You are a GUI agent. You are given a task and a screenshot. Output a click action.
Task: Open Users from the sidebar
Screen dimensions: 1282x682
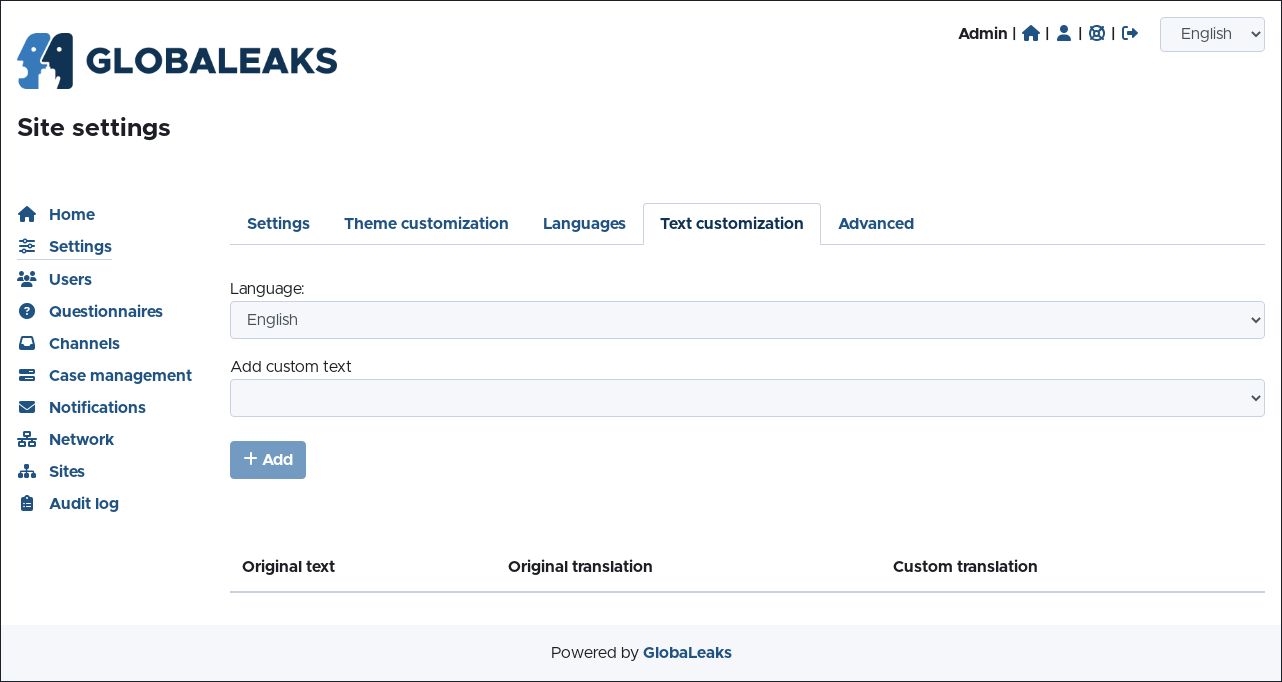pyautogui.click(x=70, y=280)
